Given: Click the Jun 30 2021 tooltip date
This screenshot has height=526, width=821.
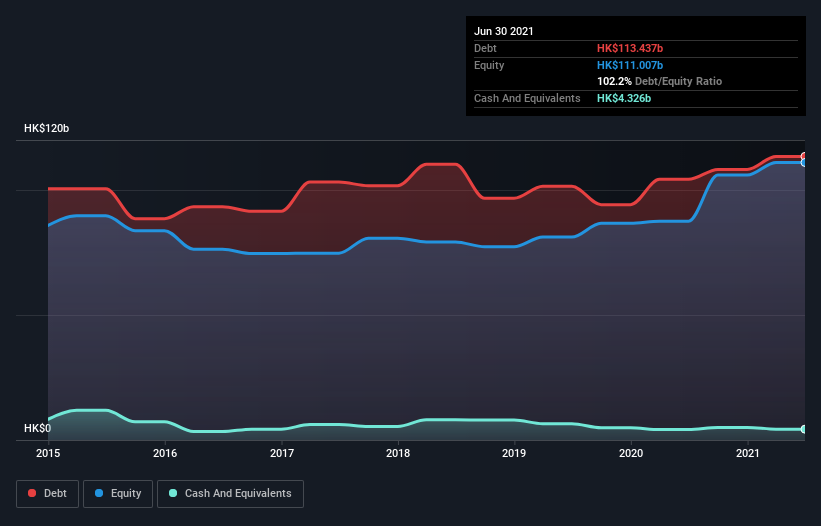Looking at the screenshot, I should click(x=504, y=31).
